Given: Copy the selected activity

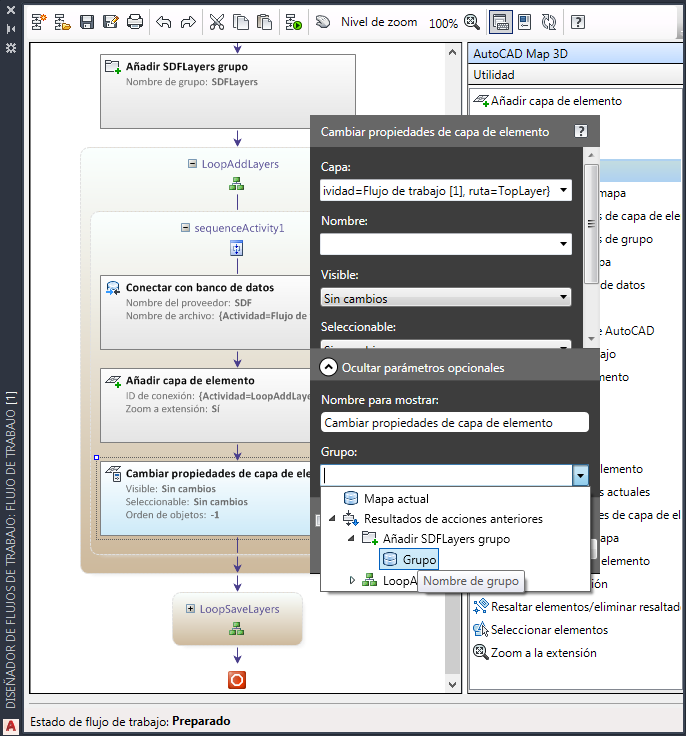Looking at the screenshot, I should pyautogui.click(x=241, y=22).
